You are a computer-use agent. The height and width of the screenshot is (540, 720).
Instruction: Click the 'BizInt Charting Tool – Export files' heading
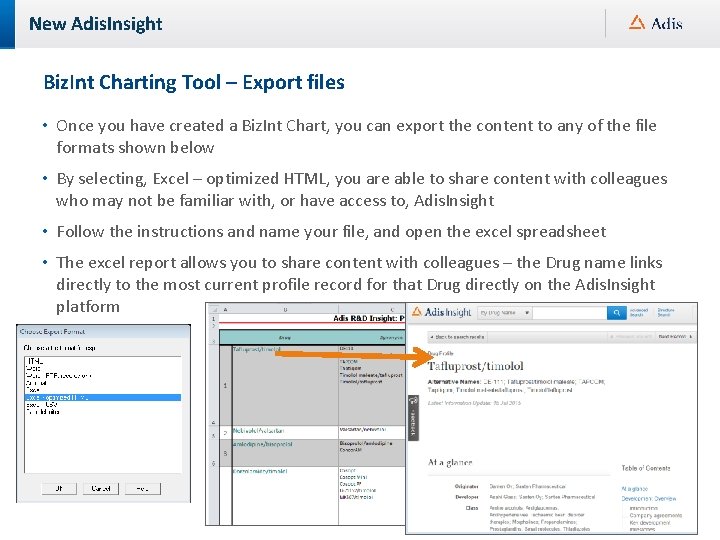(194, 83)
